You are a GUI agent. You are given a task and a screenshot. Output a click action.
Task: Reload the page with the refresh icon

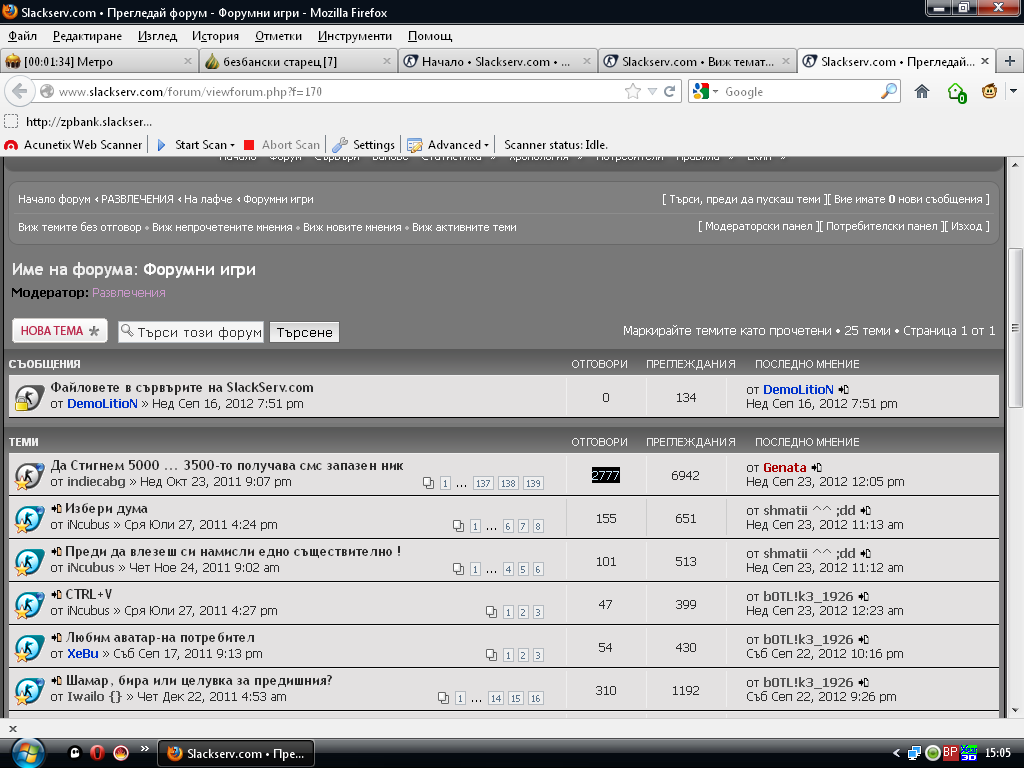(x=670, y=91)
